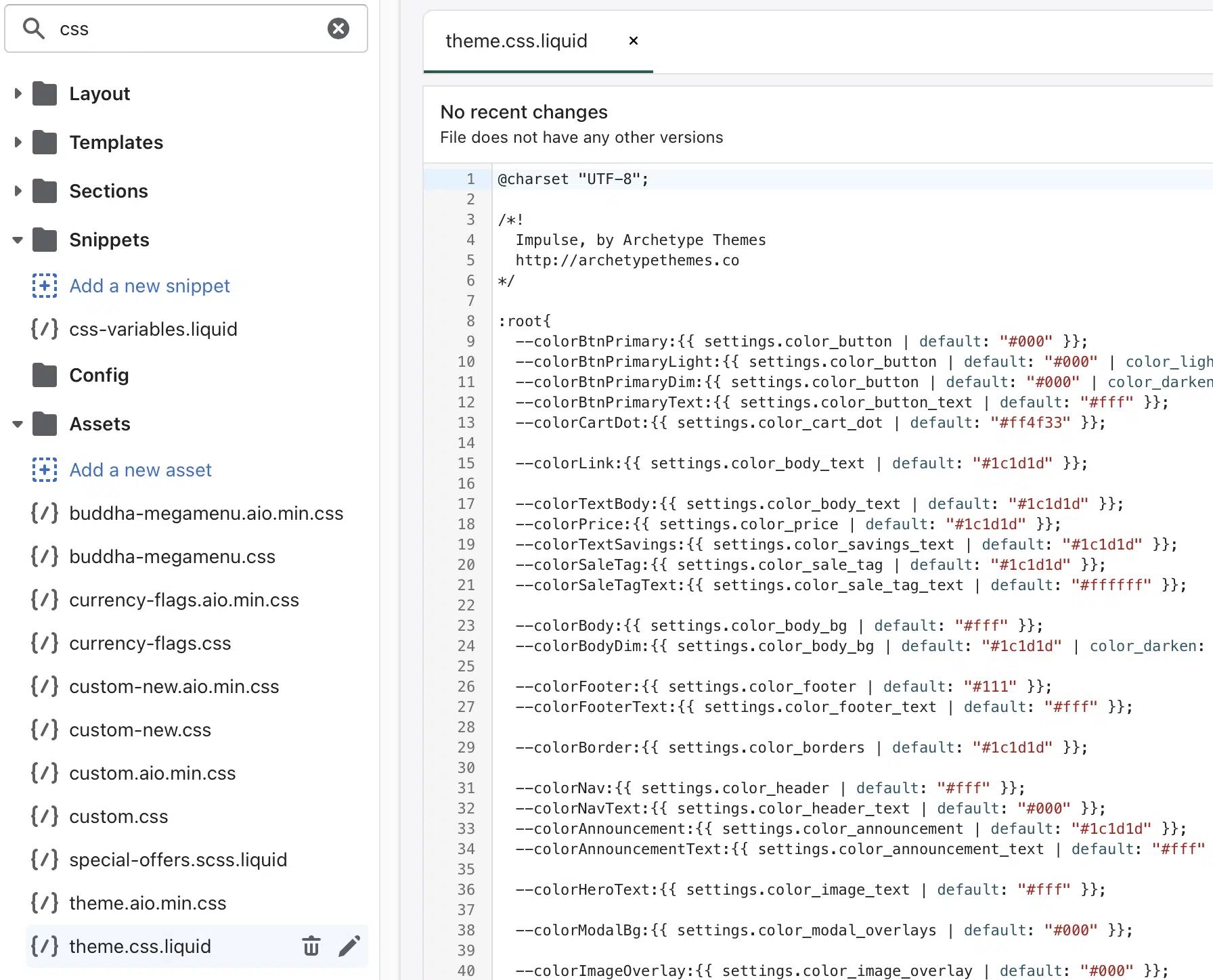Open css-variables.liquid snippet file

(x=153, y=329)
